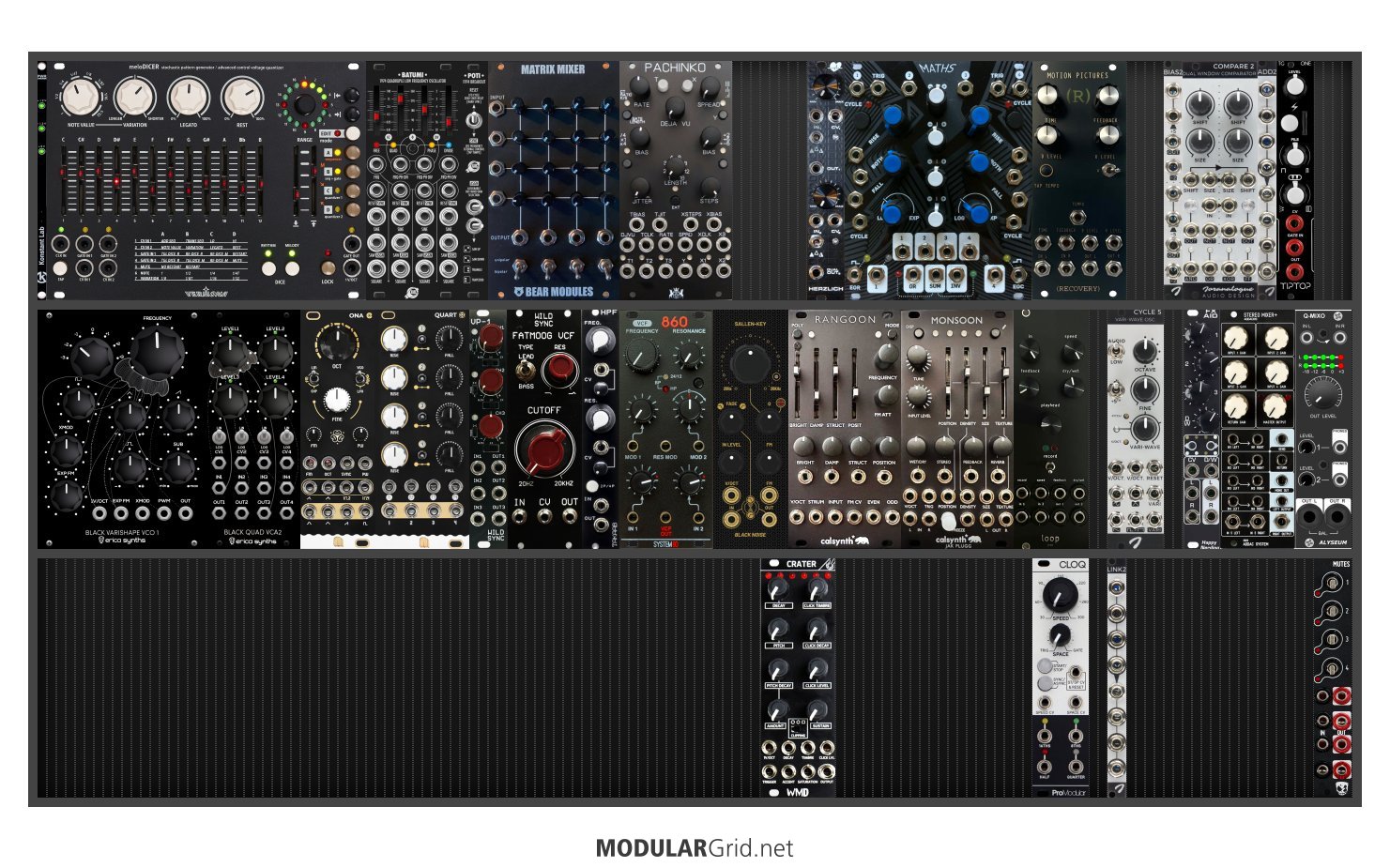The height and width of the screenshot is (868, 1390).
Task: Click the Pachinko STEPS knob
Action: click(710, 187)
